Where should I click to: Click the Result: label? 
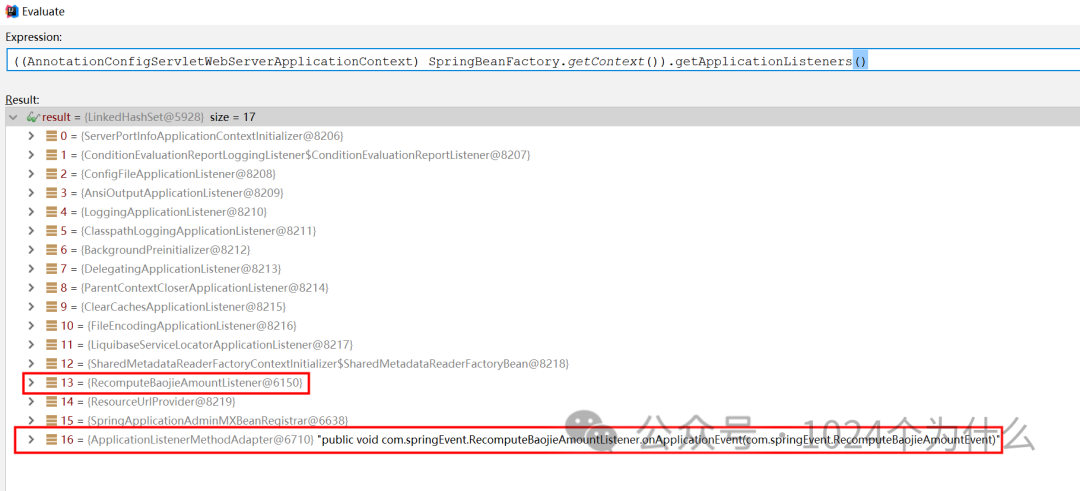pyautogui.click(x=22, y=100)
